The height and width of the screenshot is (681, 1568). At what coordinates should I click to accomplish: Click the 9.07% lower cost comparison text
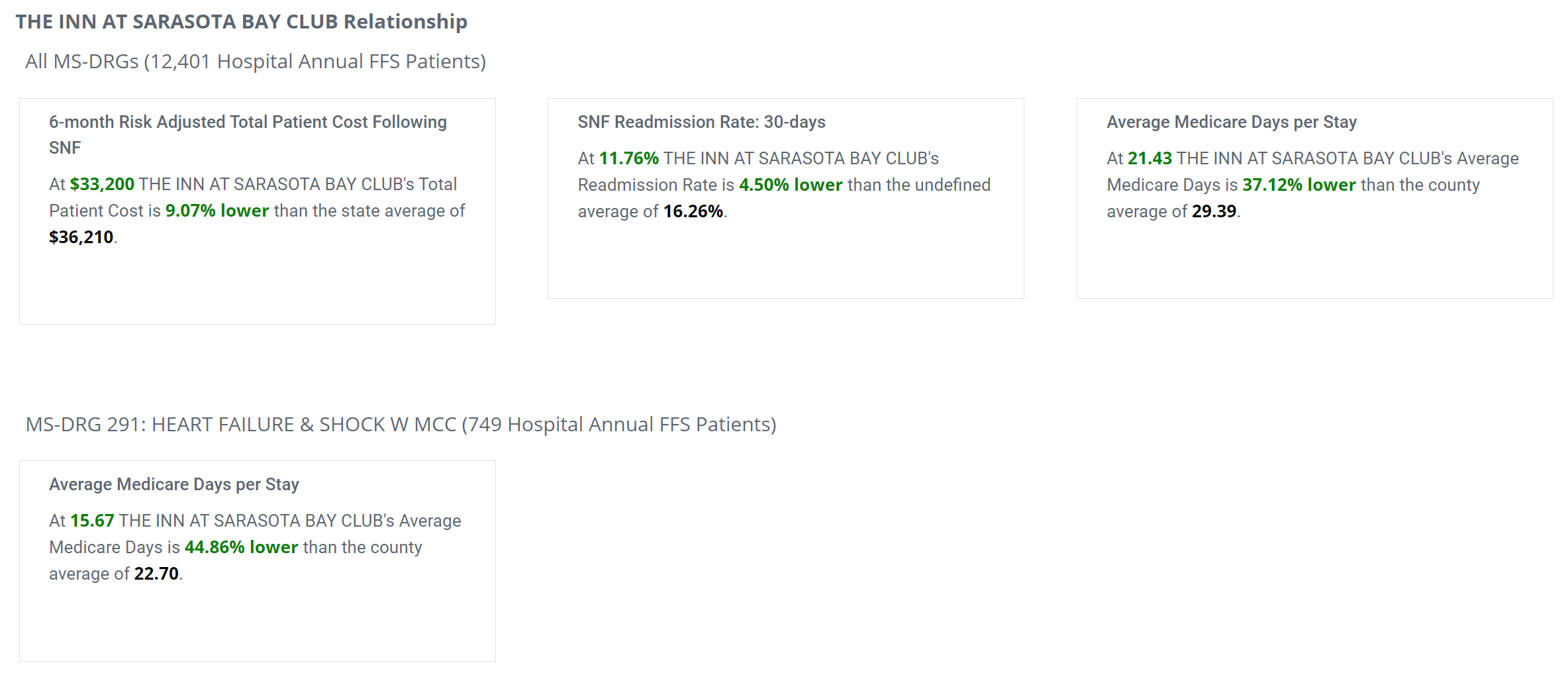[x=217, y=211]
